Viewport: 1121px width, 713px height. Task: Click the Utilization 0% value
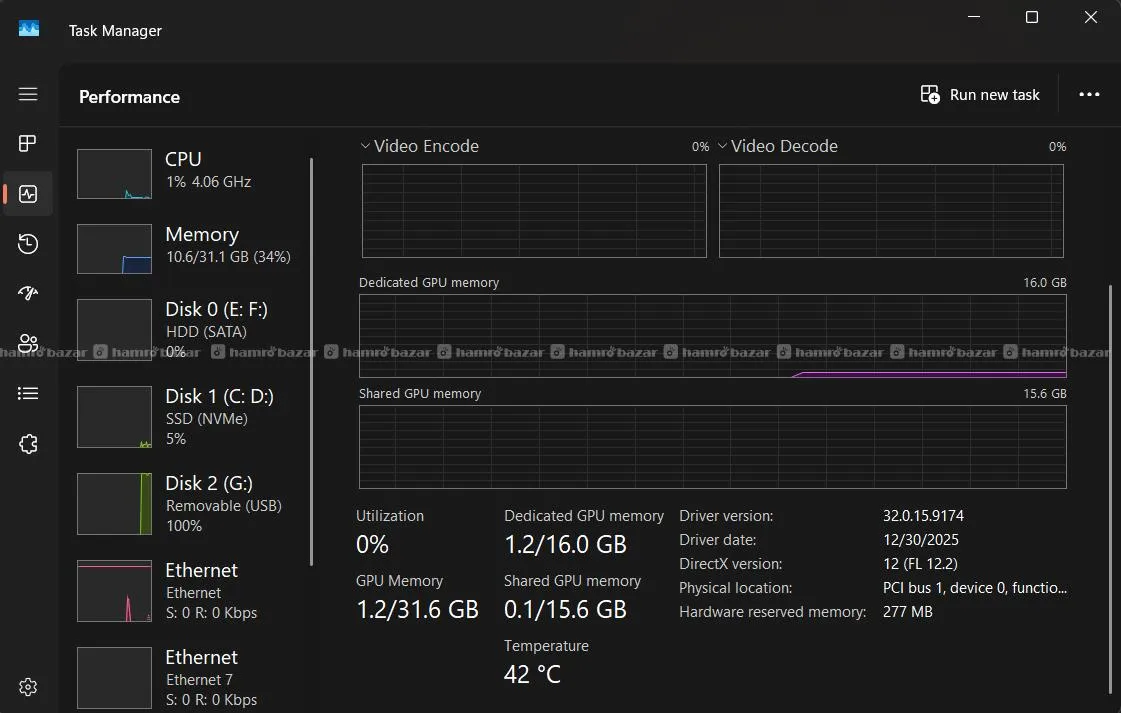coord(372,545)
